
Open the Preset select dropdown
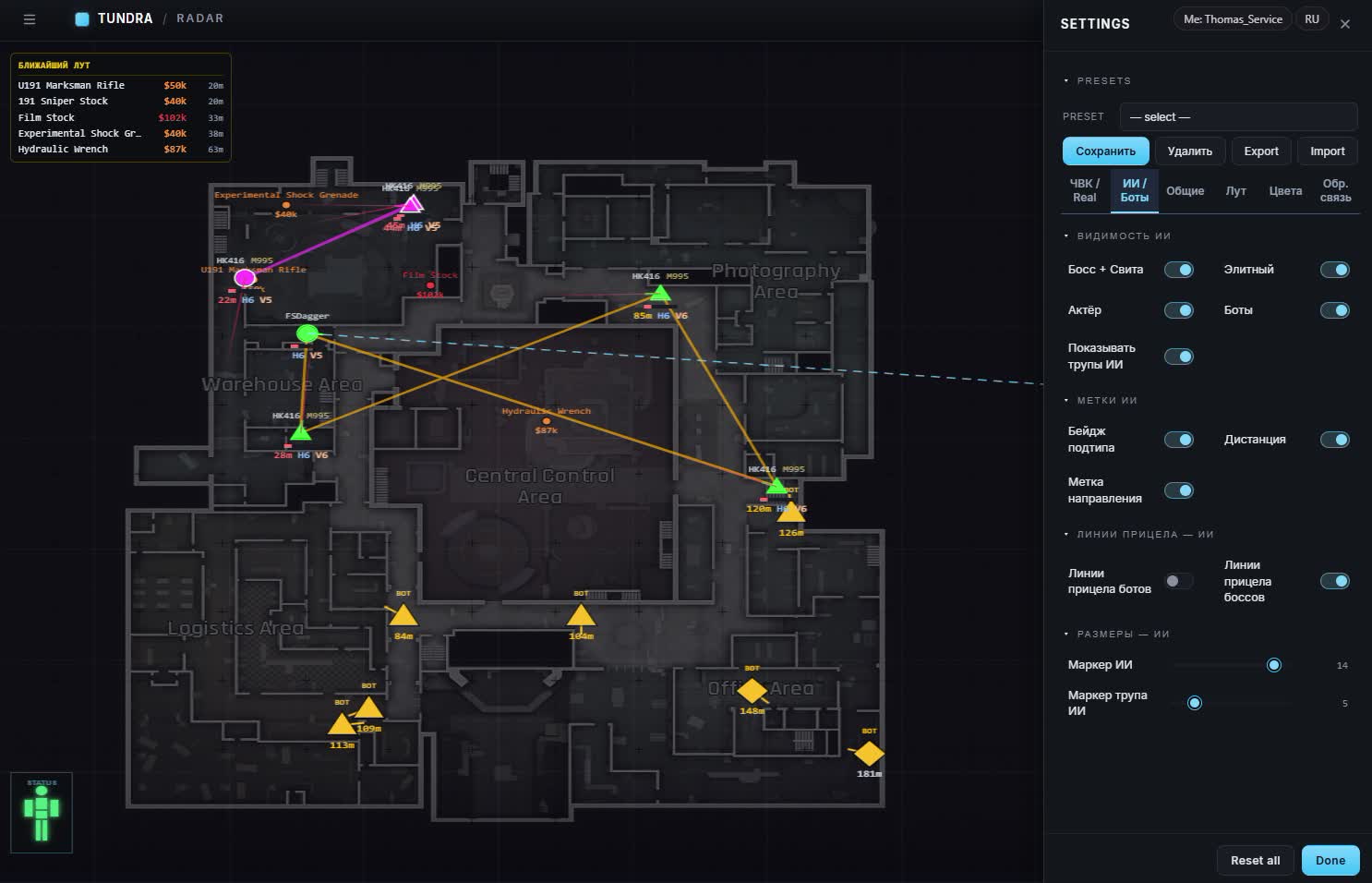1238,117
